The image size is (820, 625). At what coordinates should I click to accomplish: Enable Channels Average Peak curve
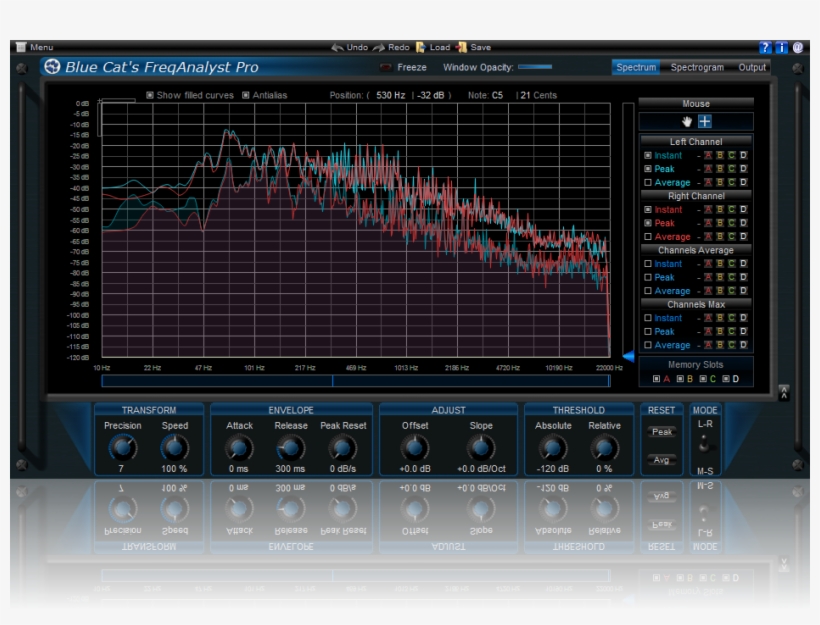pyautogui.click(x=648, y=277)
